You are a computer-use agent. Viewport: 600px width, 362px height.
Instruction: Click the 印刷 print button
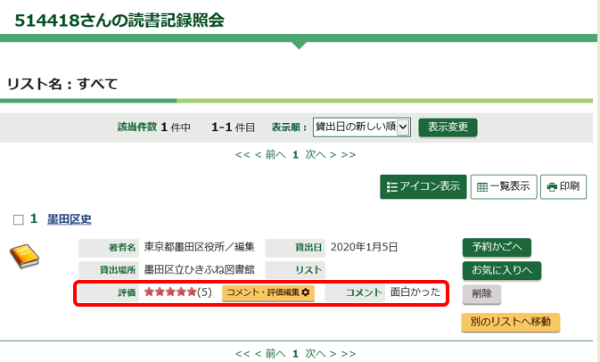click(x=563, y=187)
